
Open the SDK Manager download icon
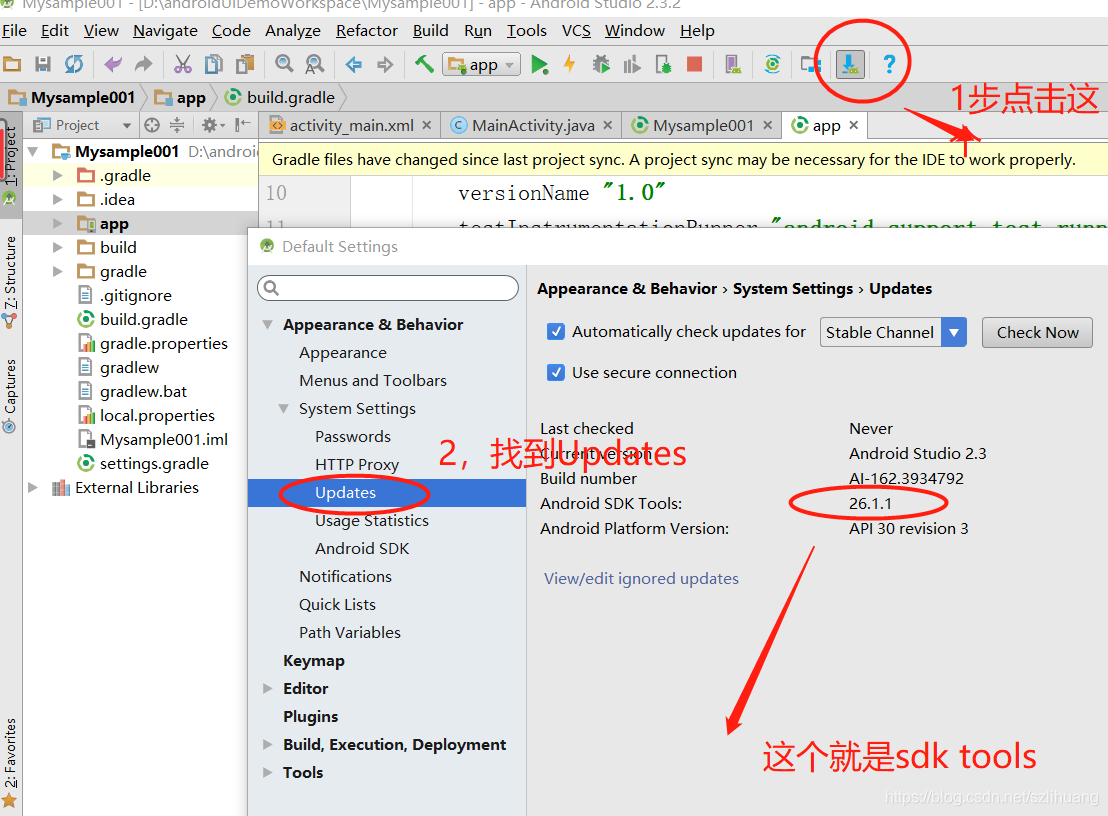point(850,64)
